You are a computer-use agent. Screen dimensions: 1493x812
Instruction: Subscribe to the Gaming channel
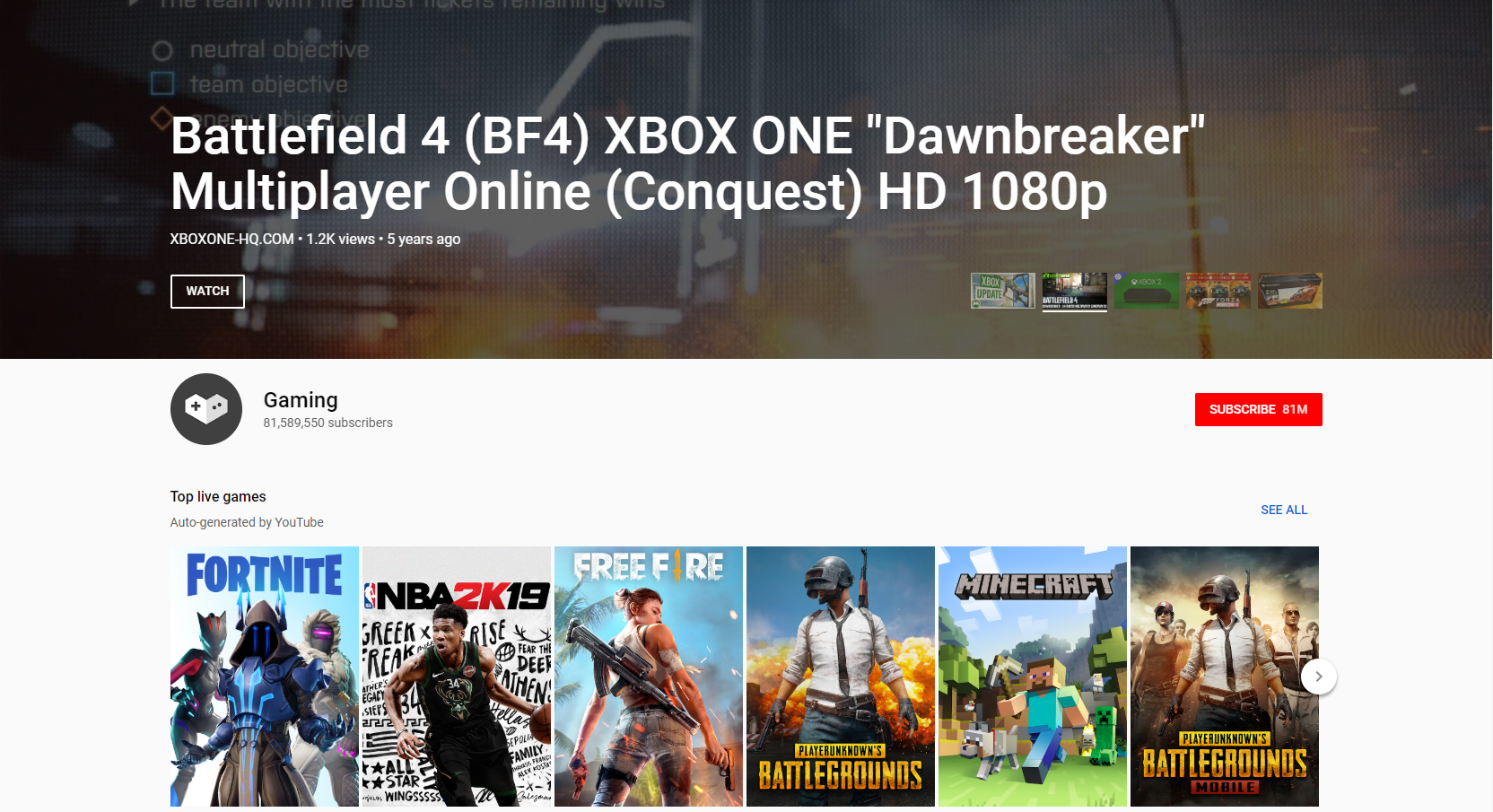click(1258, 409)
